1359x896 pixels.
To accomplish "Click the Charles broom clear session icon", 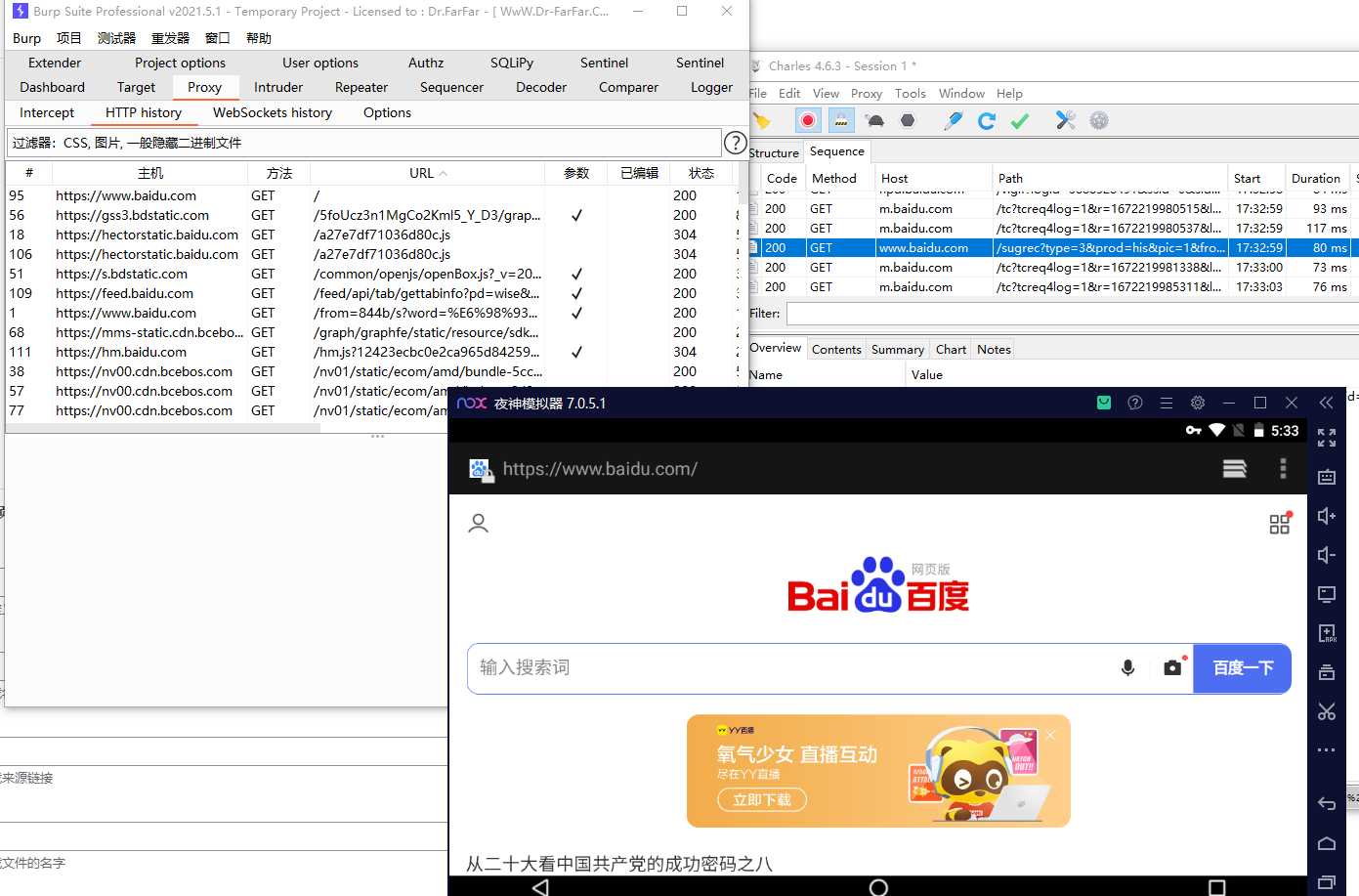I will [762, 120].
